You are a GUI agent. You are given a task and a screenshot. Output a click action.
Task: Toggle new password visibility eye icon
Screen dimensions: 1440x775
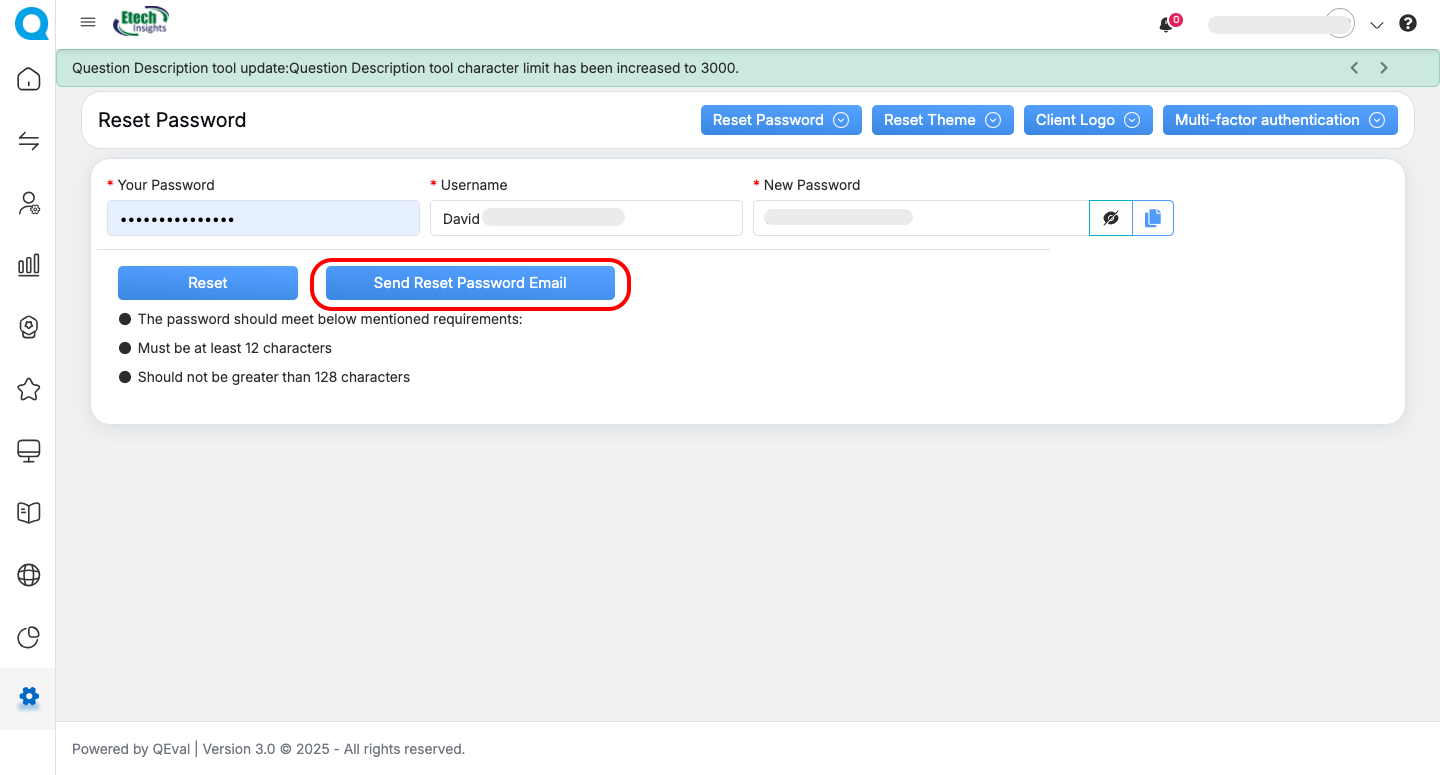pyautogui.click(x=1111, y=218)
